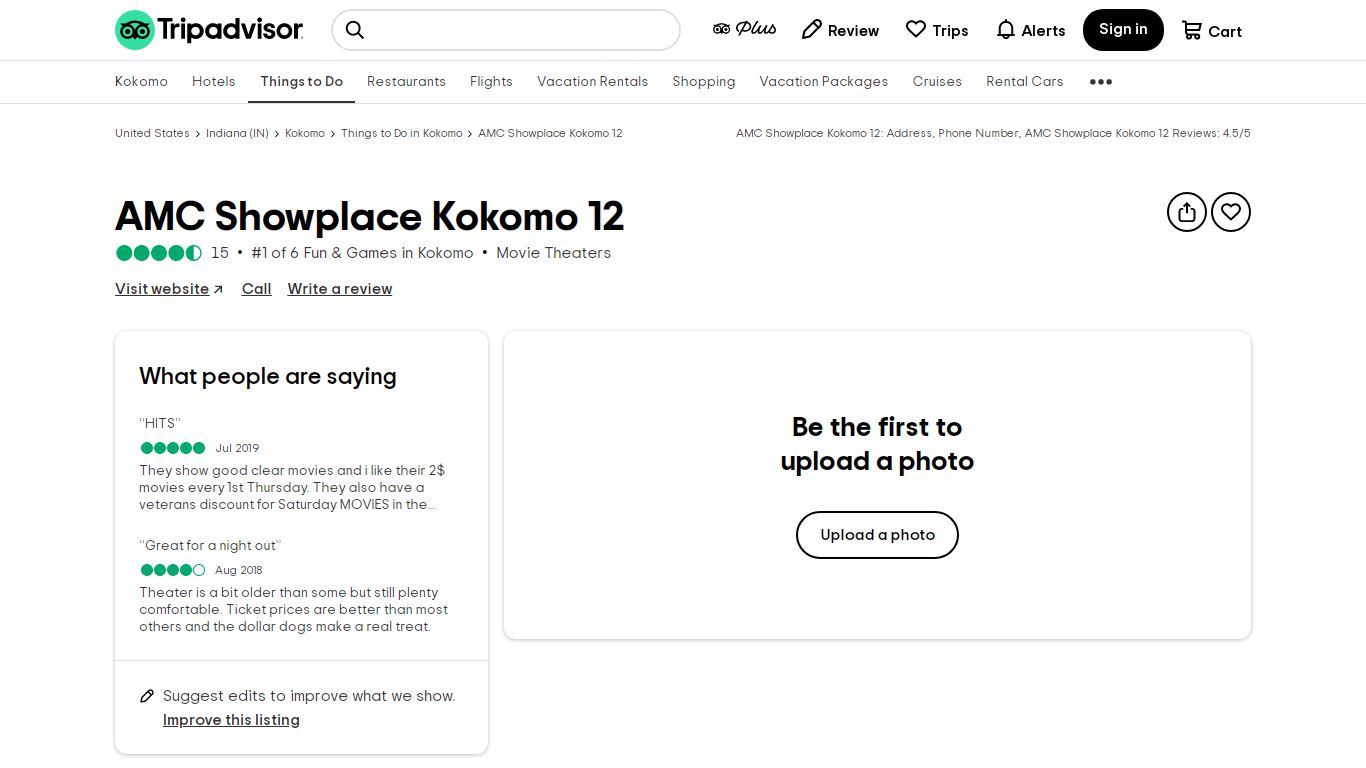The width and height of the screenshot is (1366, 768).
Task: Switch to the Shopping tab
Action: [704, 82]
